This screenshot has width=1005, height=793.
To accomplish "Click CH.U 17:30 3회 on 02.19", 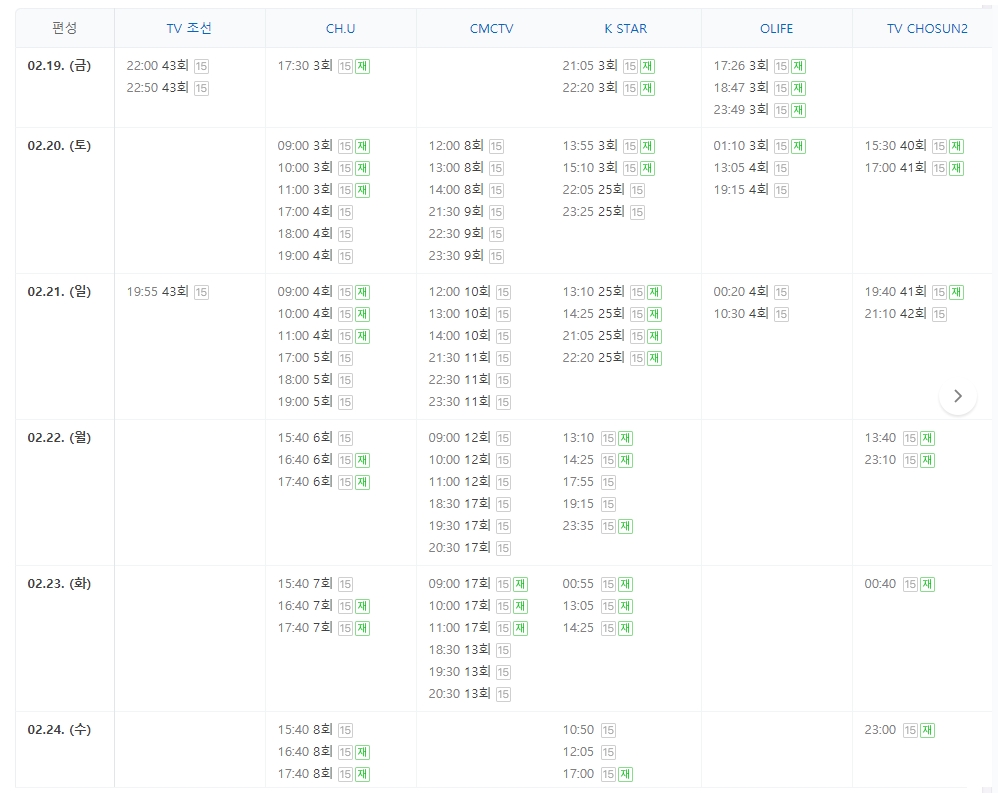I will (x=304, y=66).
